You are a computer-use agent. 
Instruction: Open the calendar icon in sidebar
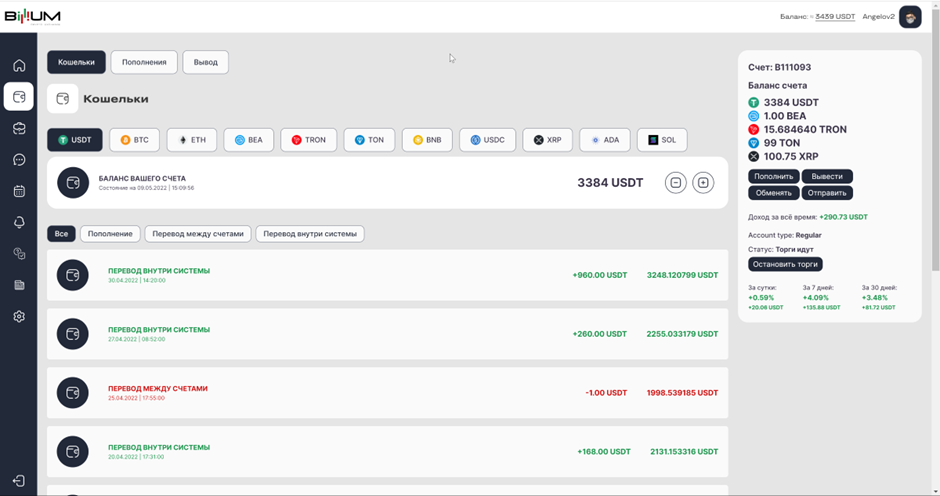tap(19, 191)
